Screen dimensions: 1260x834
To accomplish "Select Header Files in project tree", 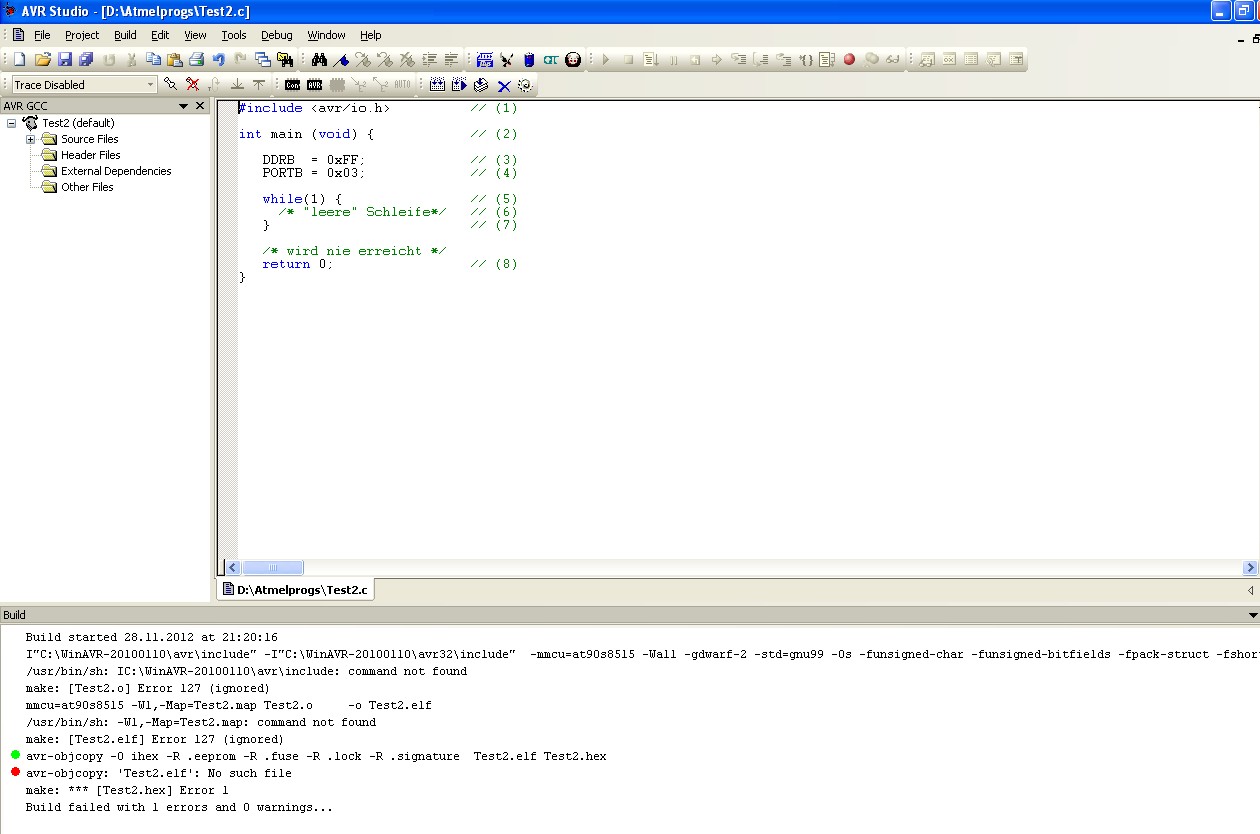I will click(90, 155).
